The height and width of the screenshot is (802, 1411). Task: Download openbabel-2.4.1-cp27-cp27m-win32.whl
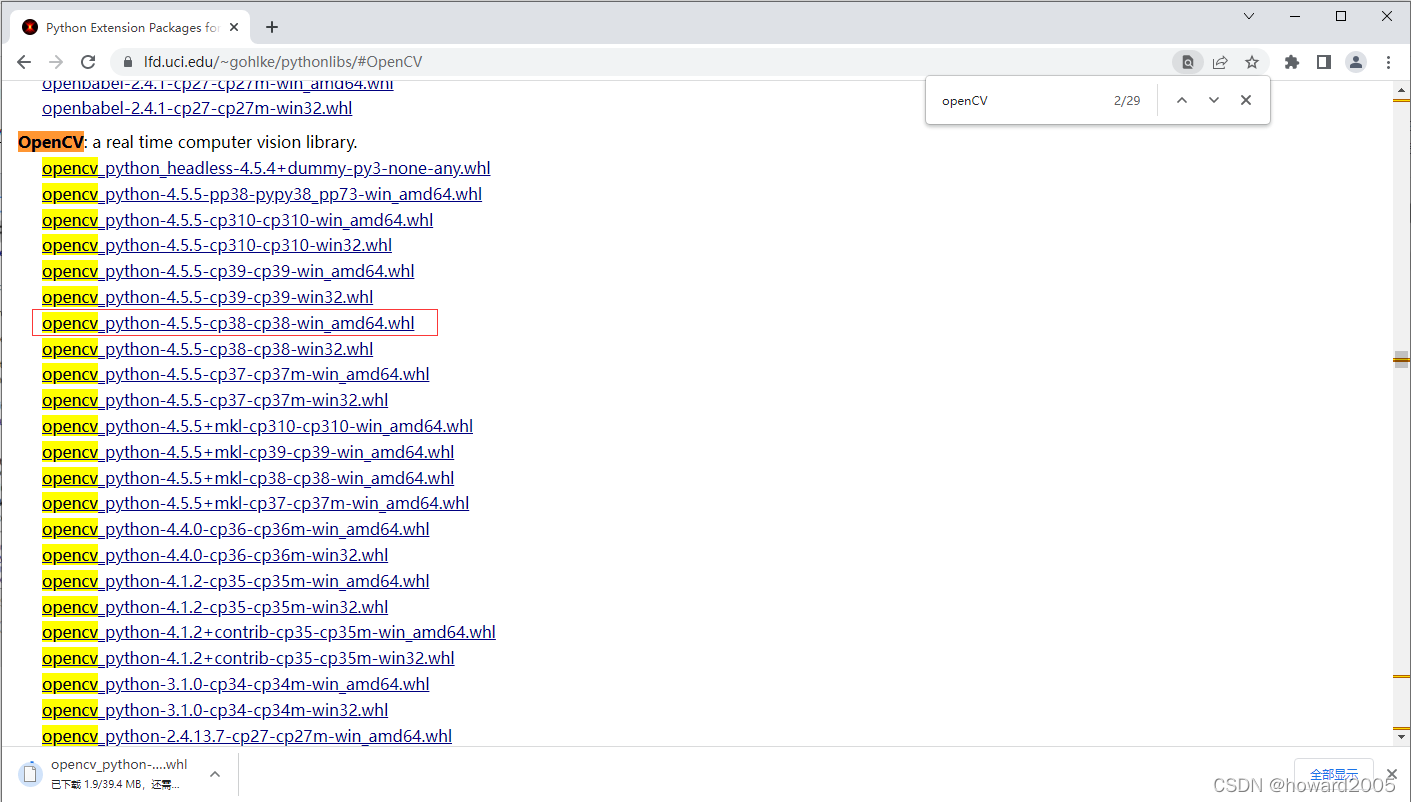click(197, 108)
